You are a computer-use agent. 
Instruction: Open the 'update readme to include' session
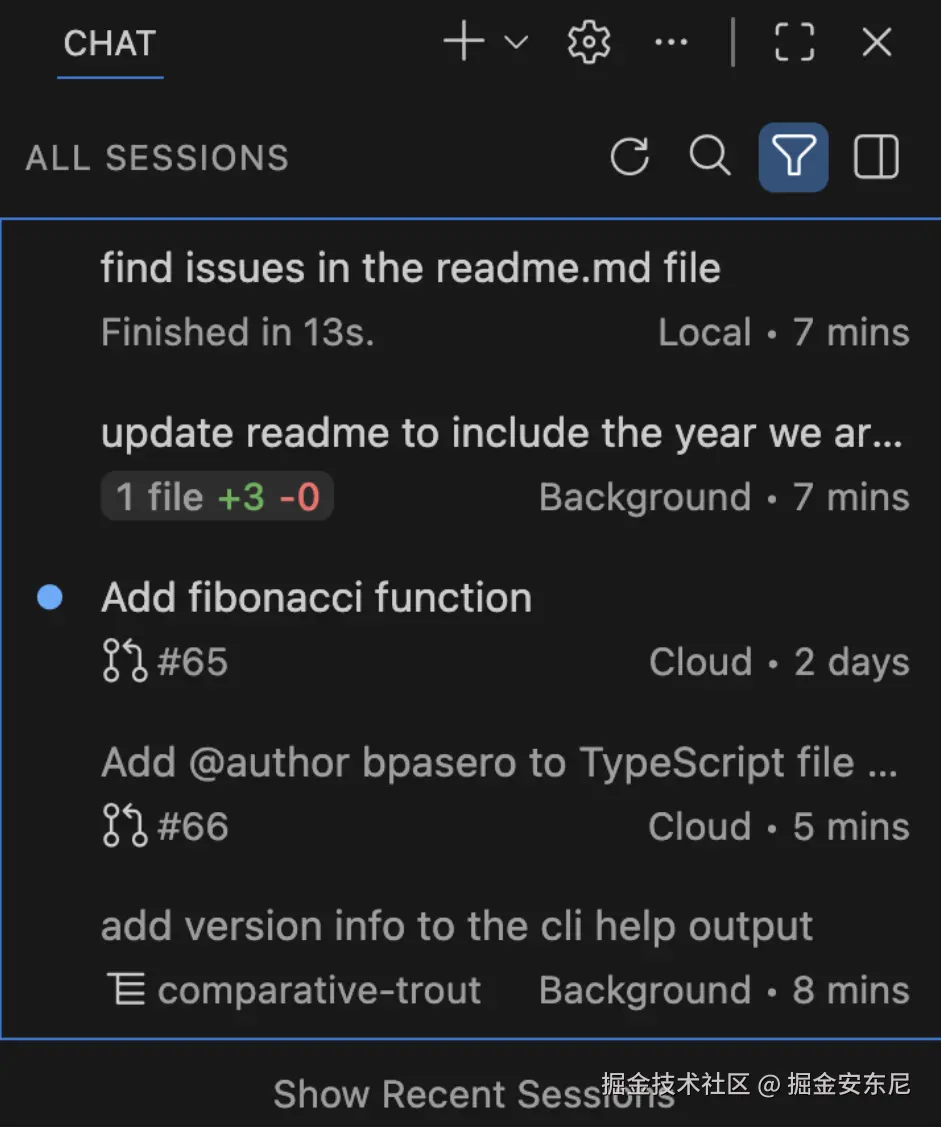click(x=500, y=433)
